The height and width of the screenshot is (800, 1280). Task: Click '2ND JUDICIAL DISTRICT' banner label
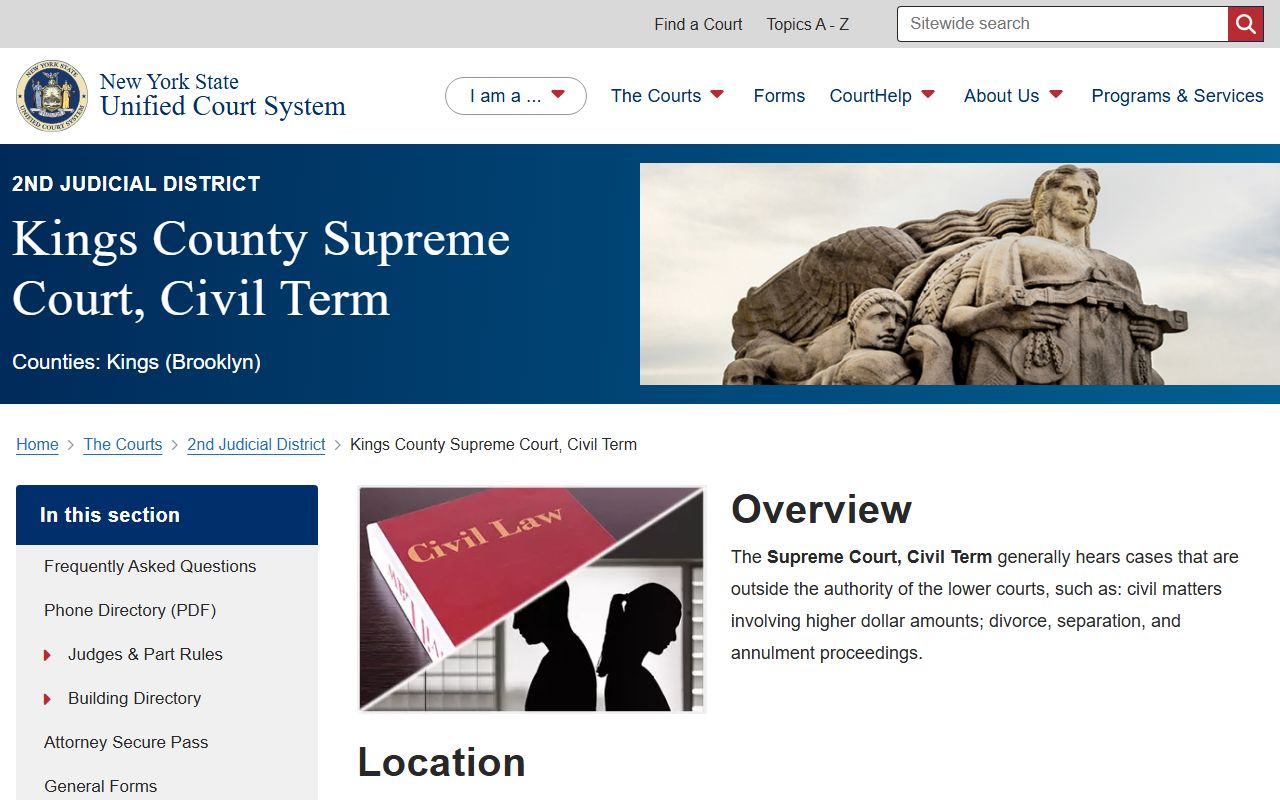coord(136,184)
